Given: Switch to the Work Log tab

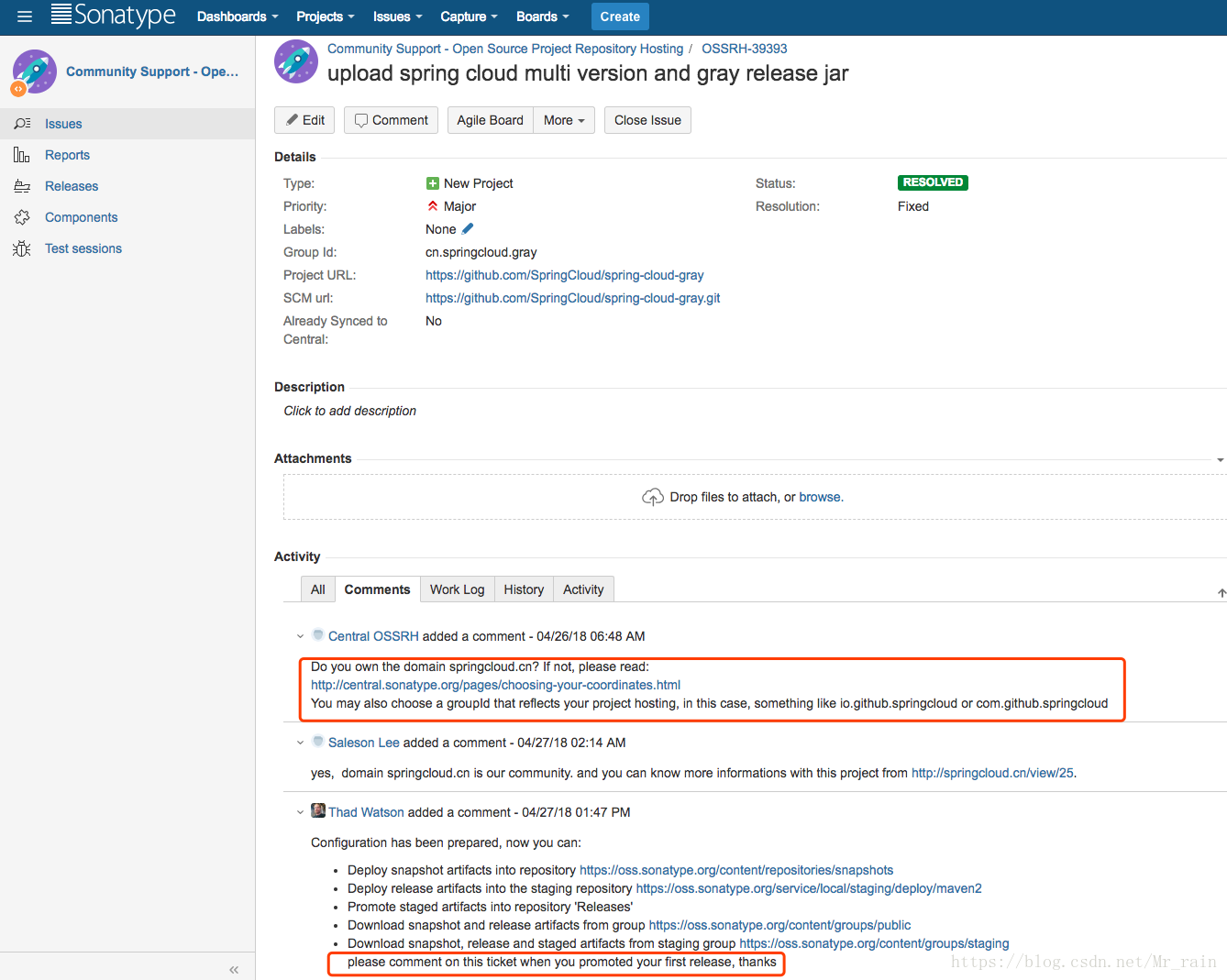Looking at the screenshot, I should point(457,589).
